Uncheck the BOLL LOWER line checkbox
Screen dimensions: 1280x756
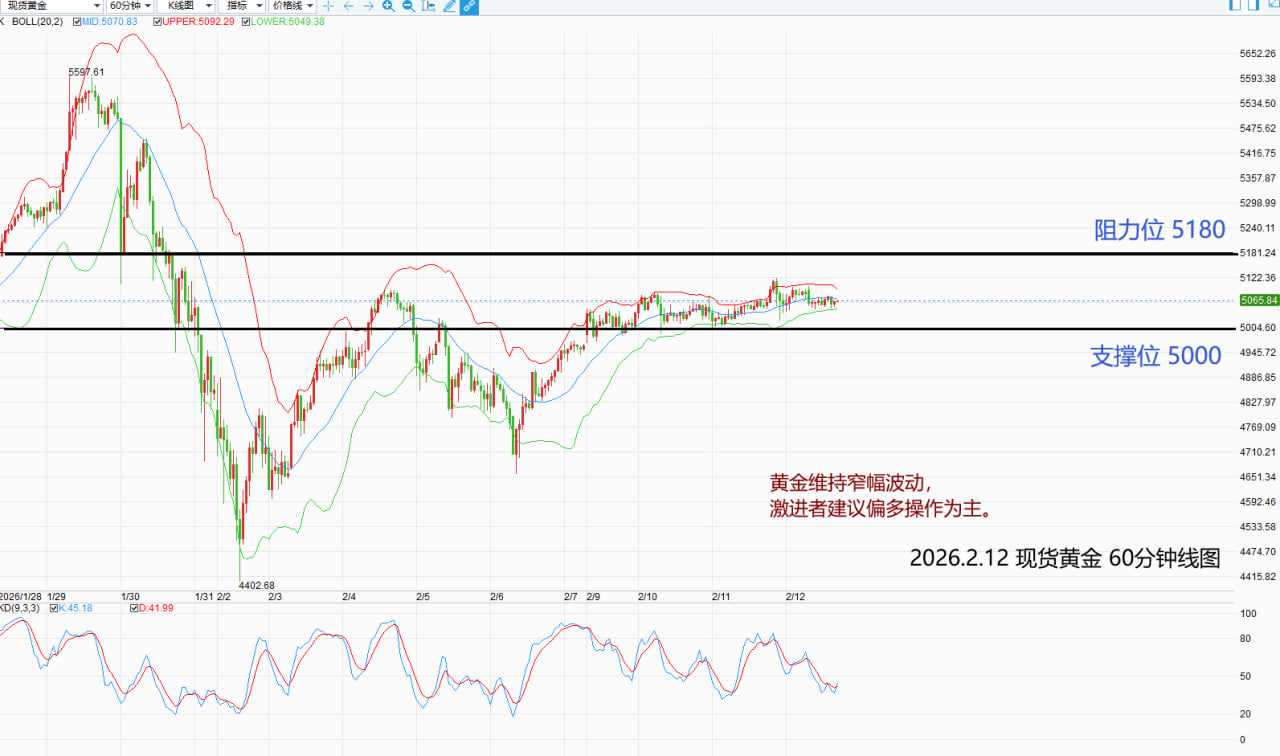pos(246,21)
